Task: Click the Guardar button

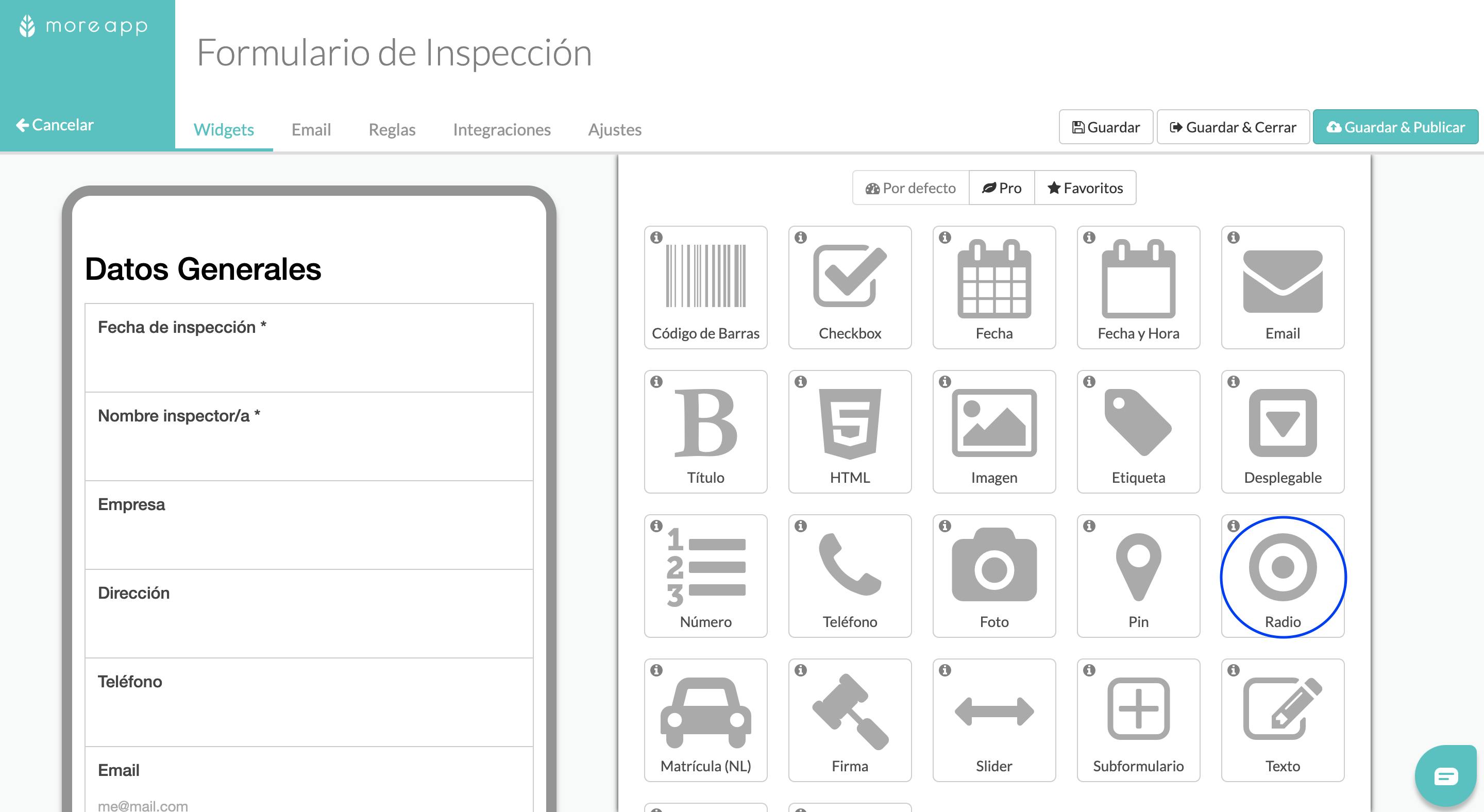Action: click(x=1106, y=127)
